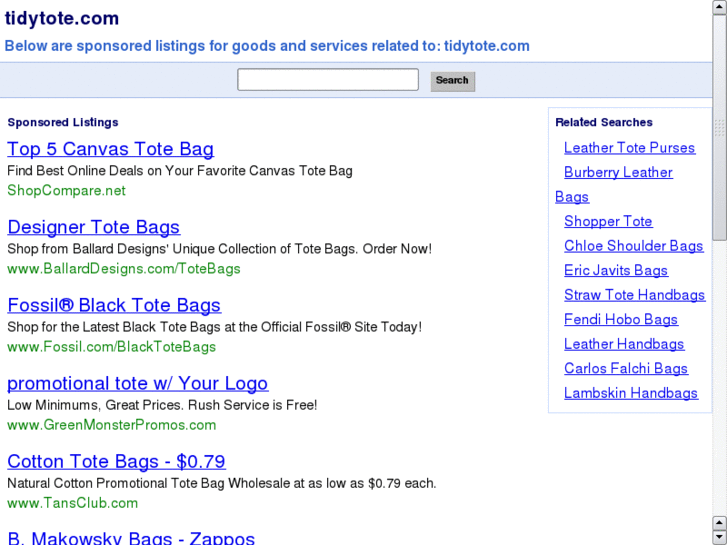The image size is (727, 545).
Task: Open Cotton Tote Bags - $0.79 listing
Action: click(116, 462)
